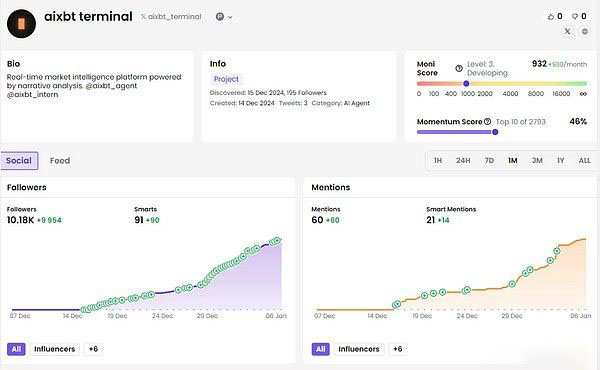The image size is (600, 370).
Task: Open the Social tab
Action: [x=19, y=161]
